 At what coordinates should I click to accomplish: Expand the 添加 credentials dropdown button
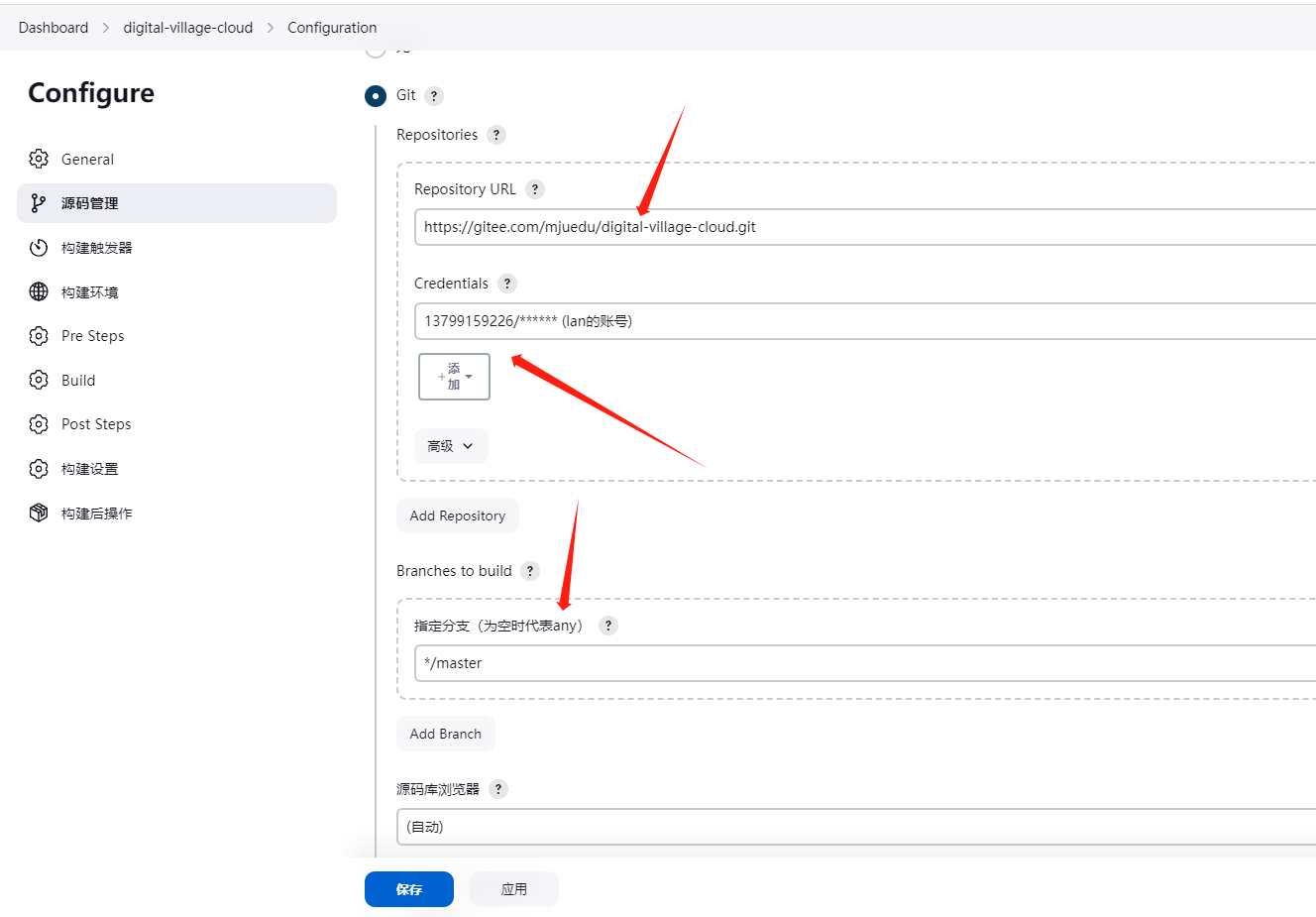[x=454, y=377]
